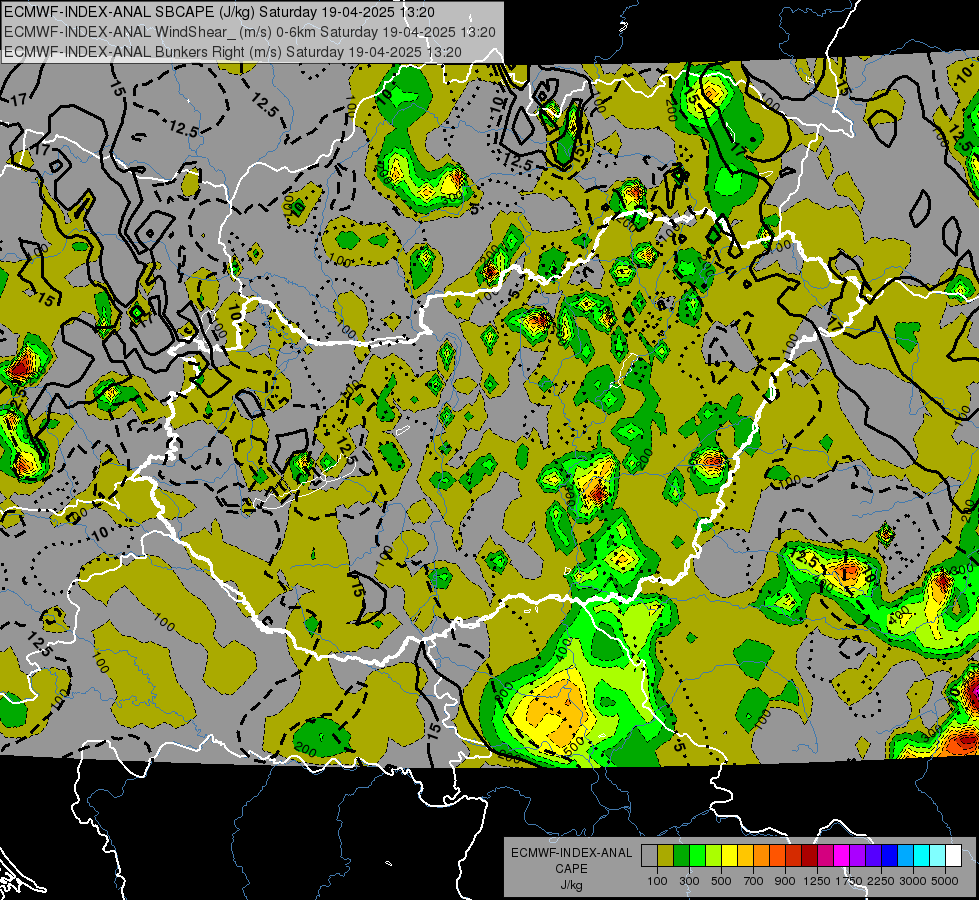Click the pure blue legend swatch after 2250

click(x=890, y=856)
